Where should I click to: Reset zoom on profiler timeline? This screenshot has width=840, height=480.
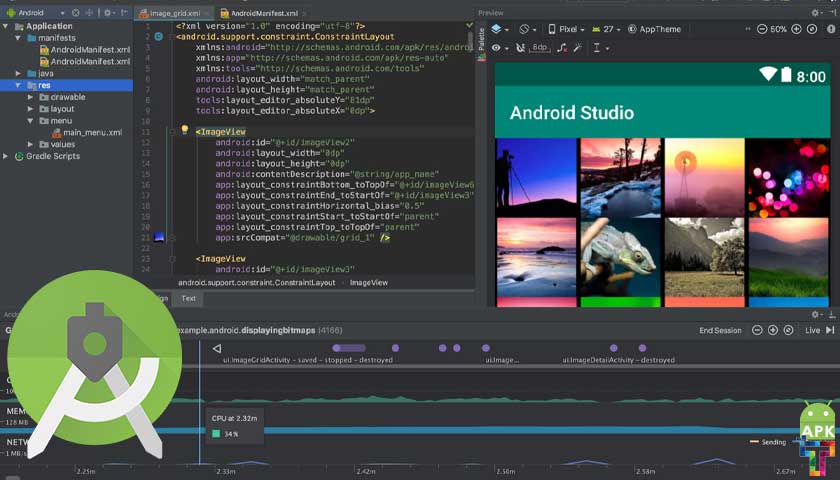(x=788, y=330)
